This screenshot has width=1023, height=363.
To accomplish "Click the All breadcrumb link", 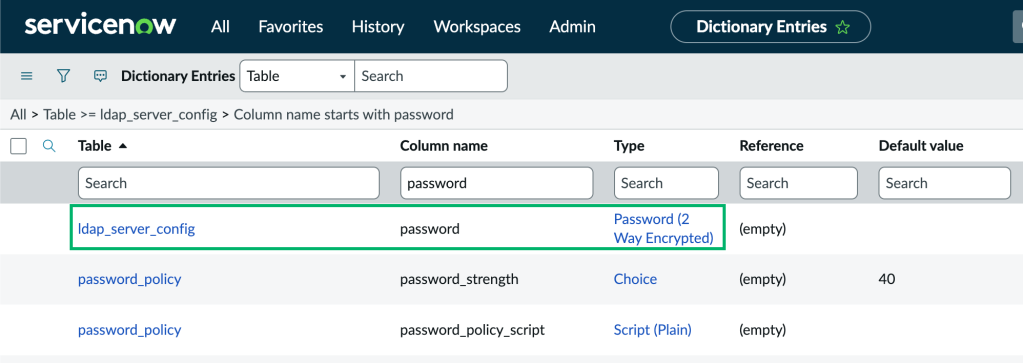I will coord(18,115).
